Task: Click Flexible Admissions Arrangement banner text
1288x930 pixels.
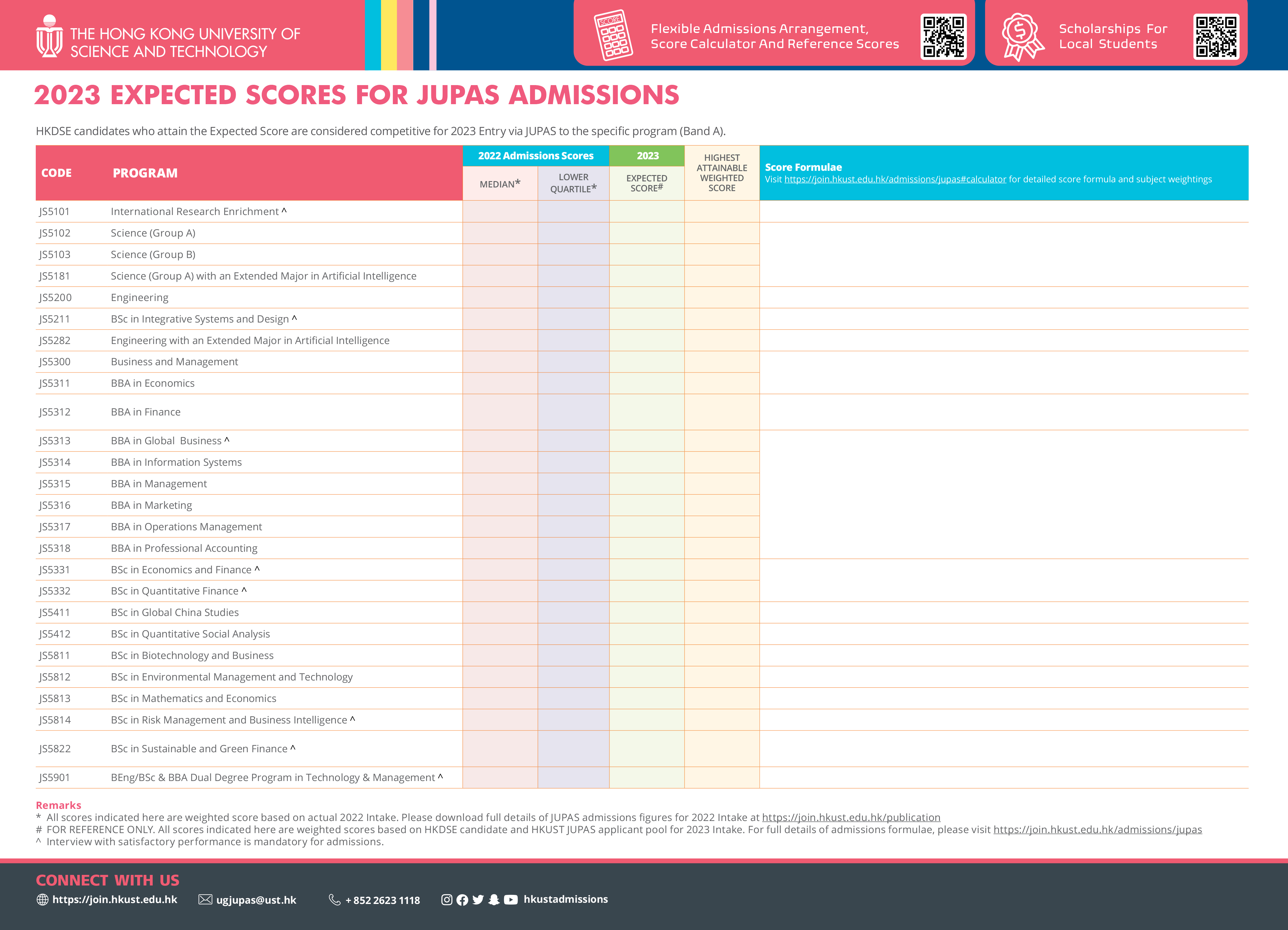Action: click(x=775, y=36)
